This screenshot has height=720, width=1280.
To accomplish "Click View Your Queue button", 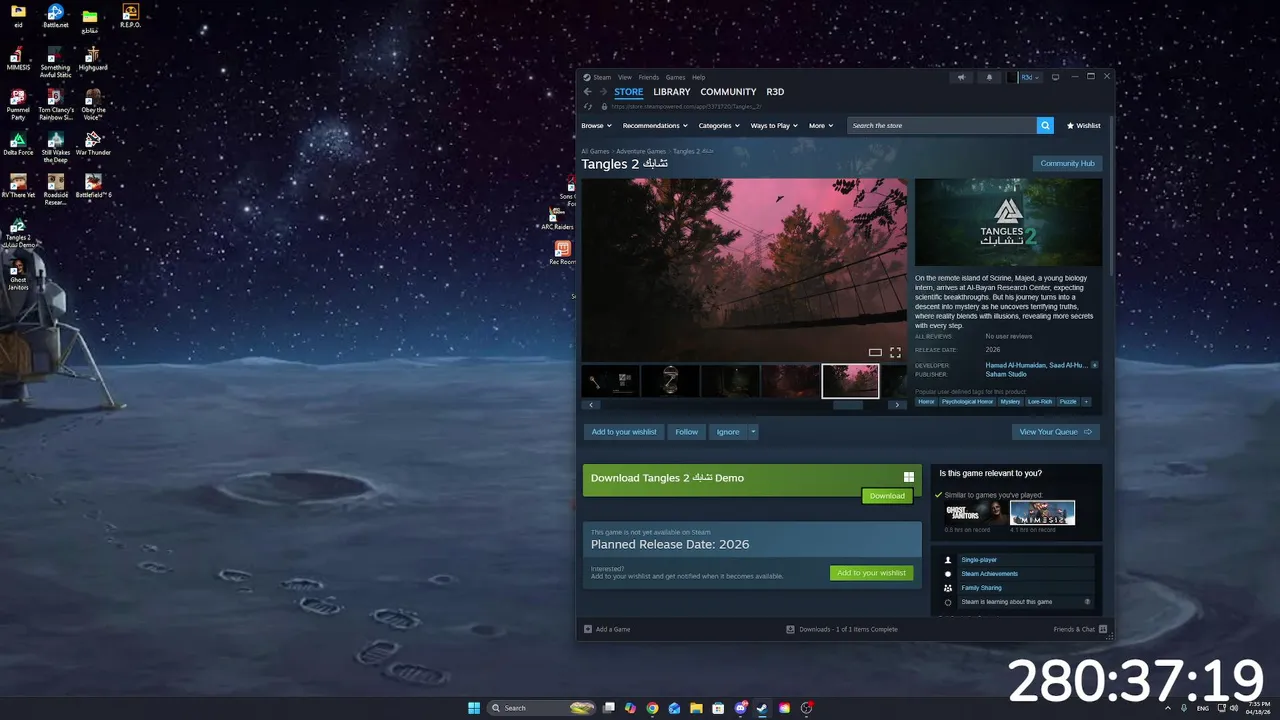I will 1055,432.
